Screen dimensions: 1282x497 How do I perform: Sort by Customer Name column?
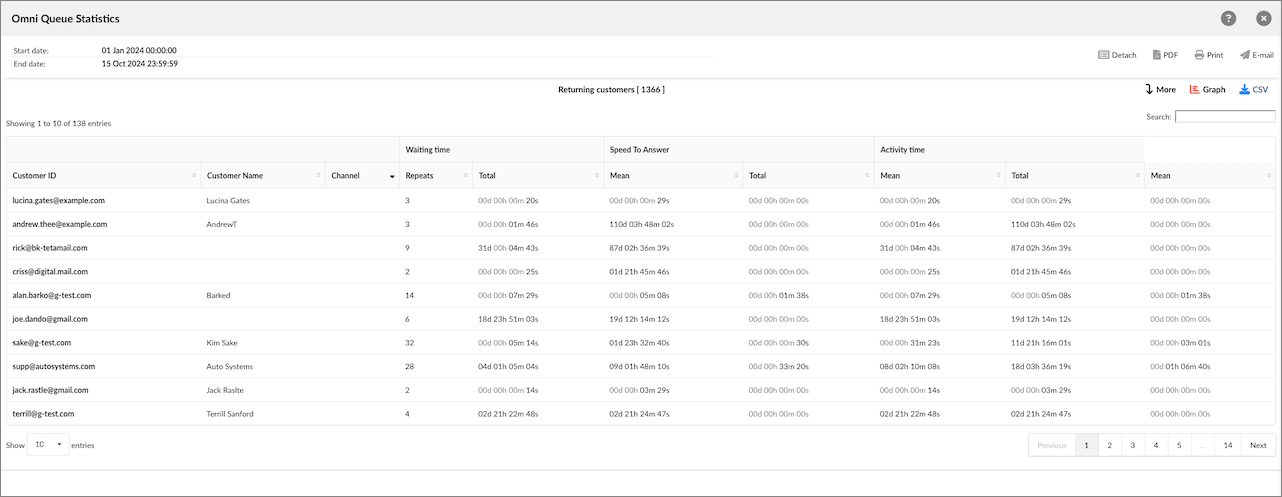tap(263, 175)
